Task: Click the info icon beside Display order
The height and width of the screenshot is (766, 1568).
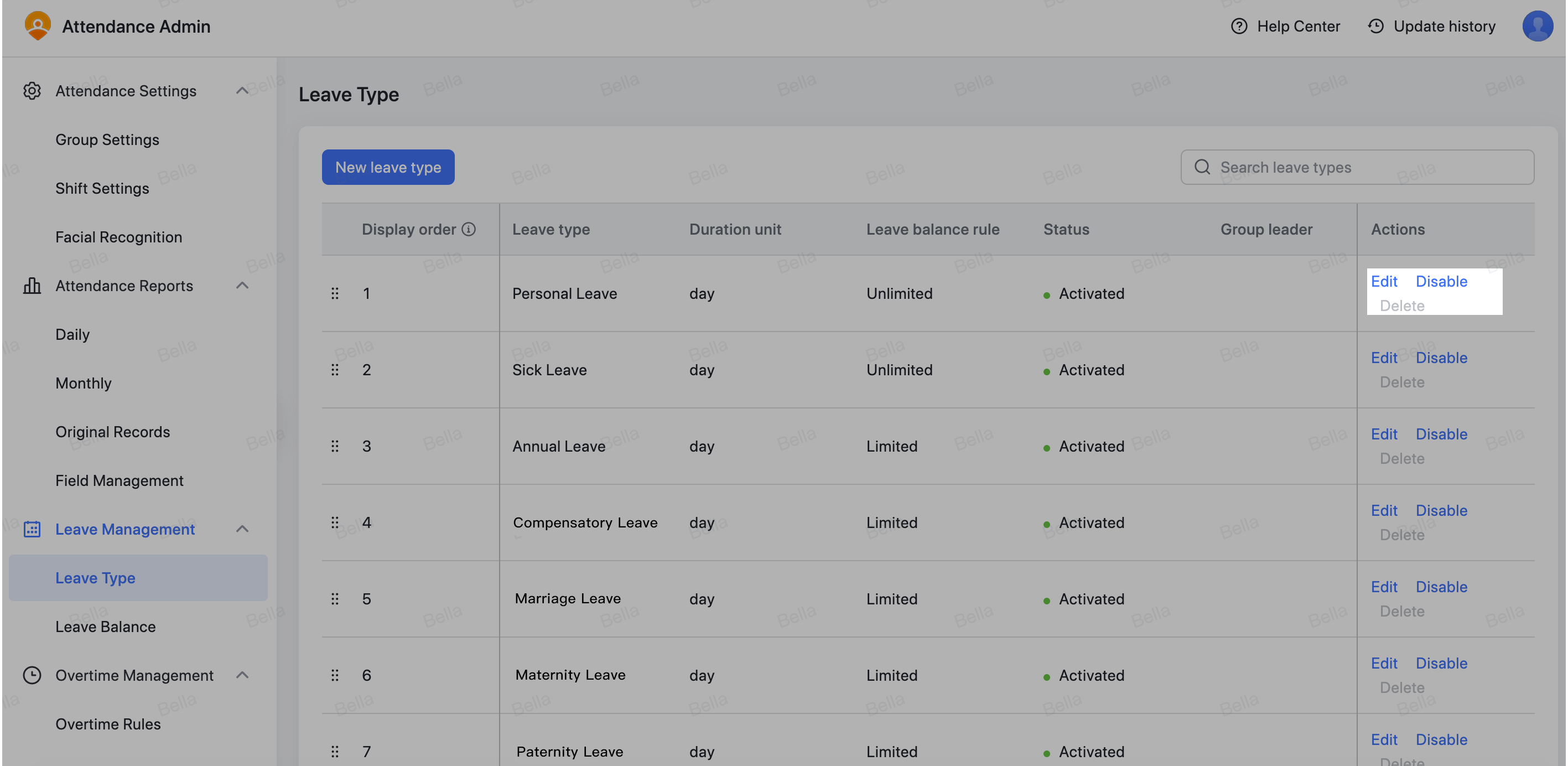Action: (x=469, y=229)
